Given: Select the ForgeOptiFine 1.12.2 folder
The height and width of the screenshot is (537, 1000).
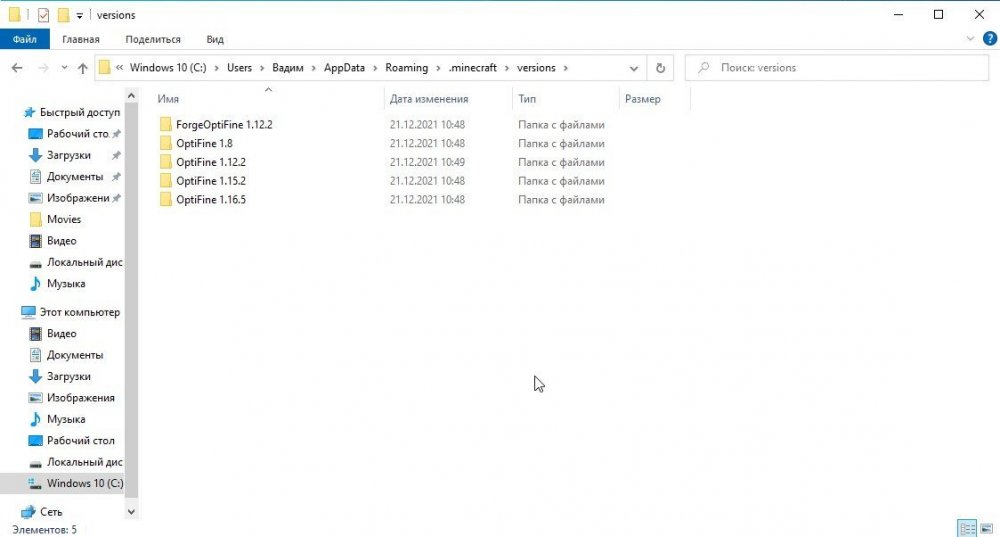Looking at the screenshot, I should [224, 124].
